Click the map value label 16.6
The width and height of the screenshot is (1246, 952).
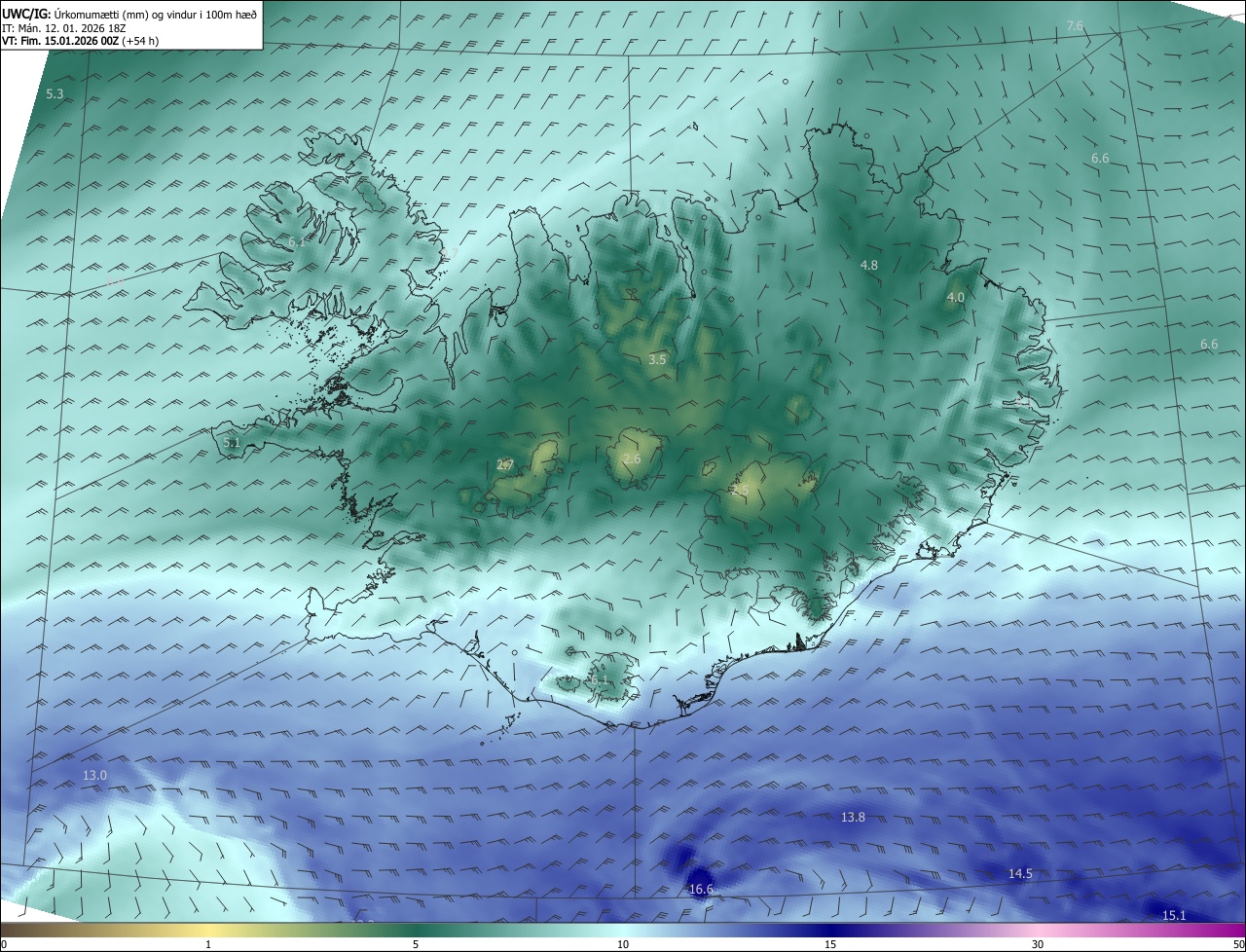(701, 890)
